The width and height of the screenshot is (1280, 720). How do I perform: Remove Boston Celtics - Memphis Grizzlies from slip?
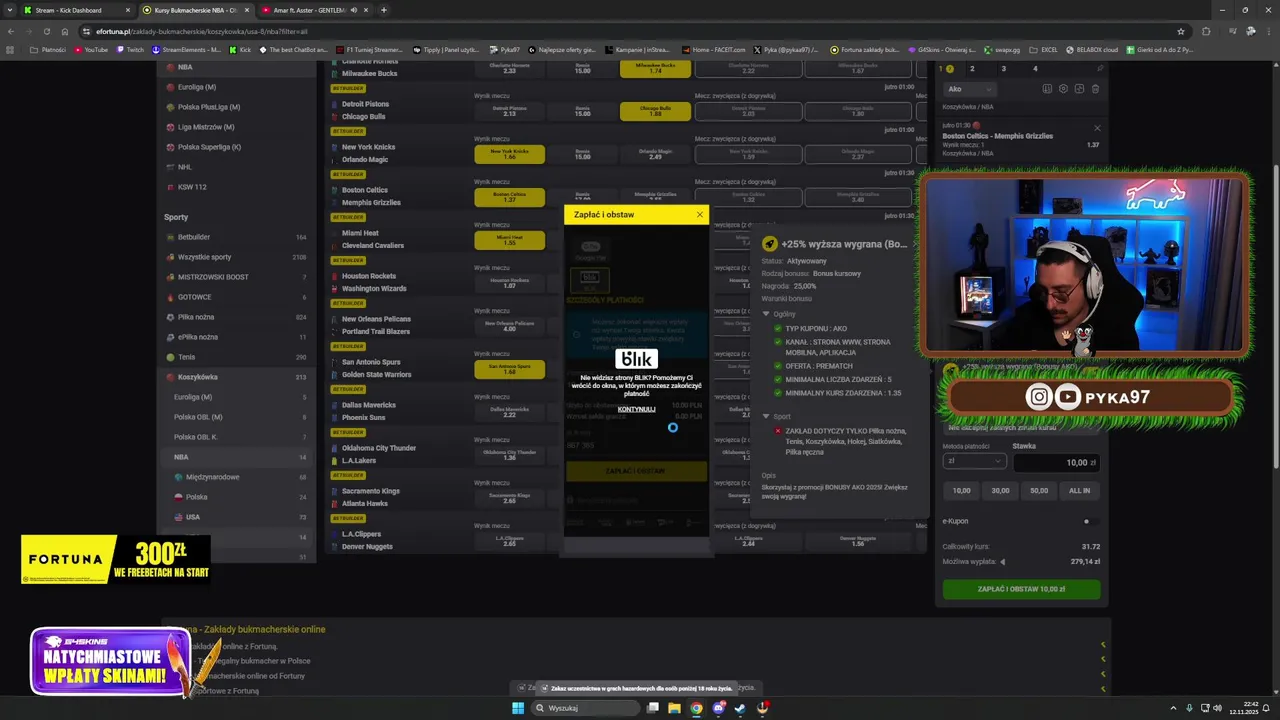(x=1097, y=128)
